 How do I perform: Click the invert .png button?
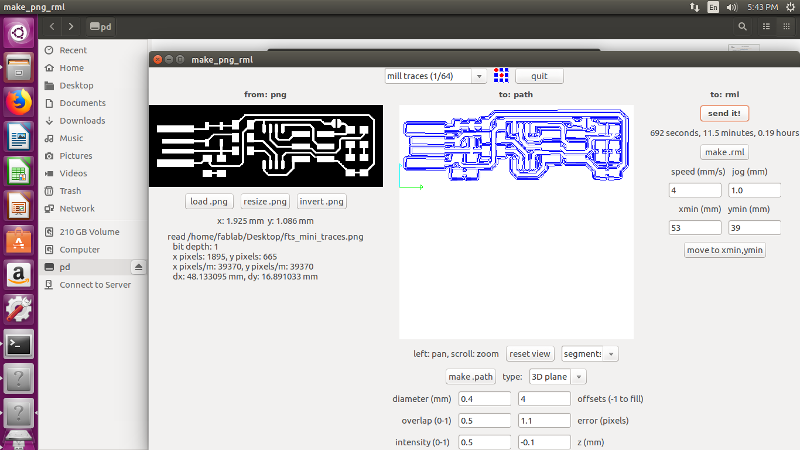pos(321,202)
